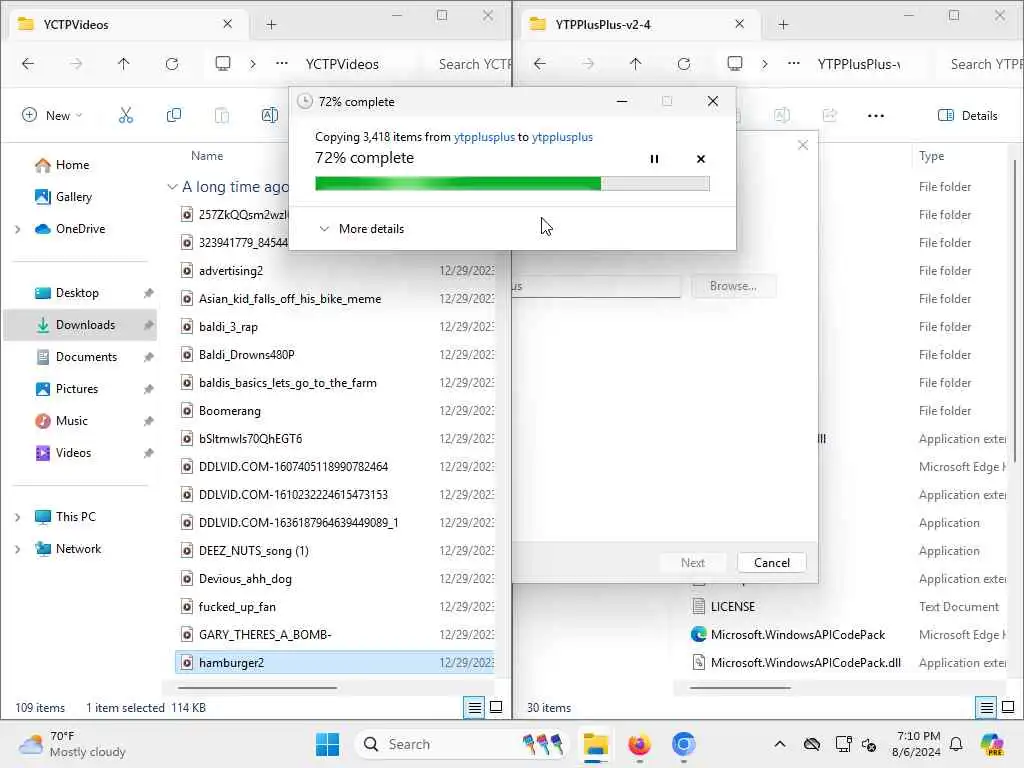Click the PC location icon in YCTPVideos address bar
Viewport: 1024px width, 768px height.
(223, 63)
